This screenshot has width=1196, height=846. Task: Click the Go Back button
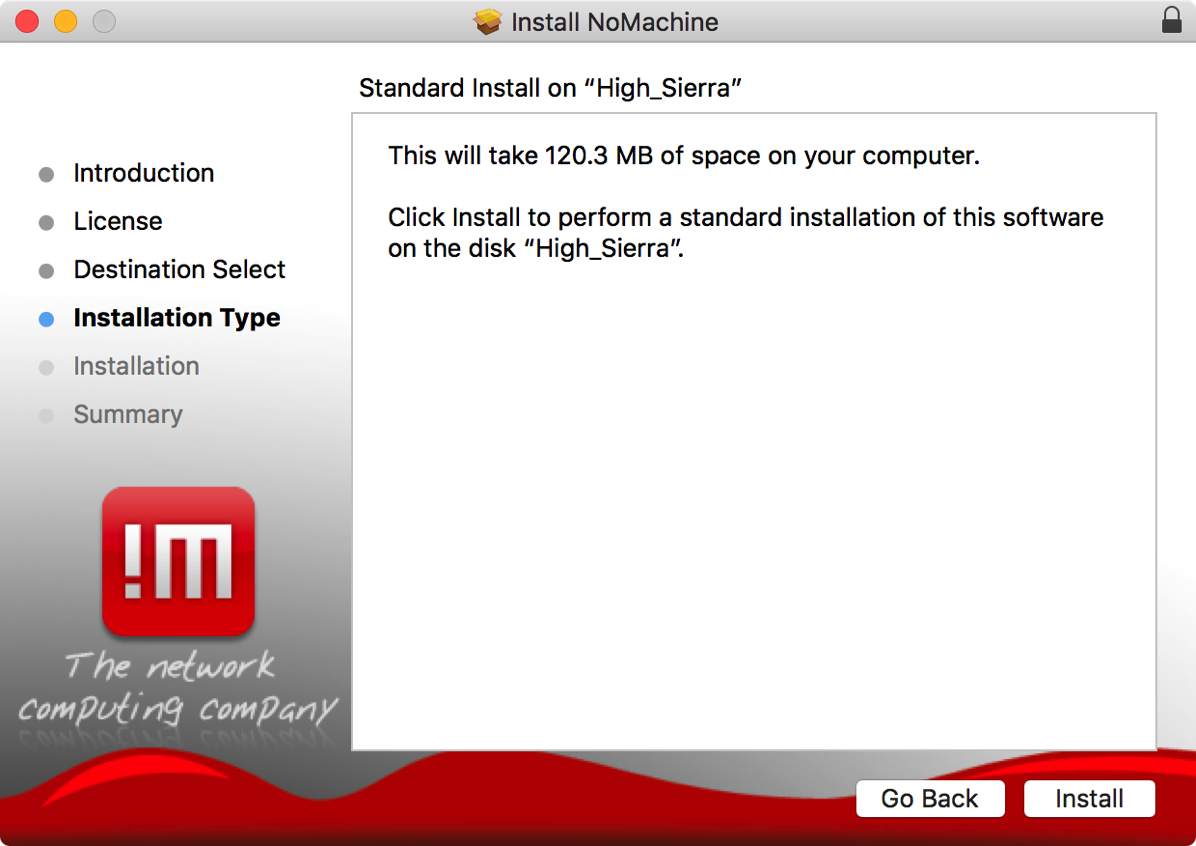click(x=930, y=798)
